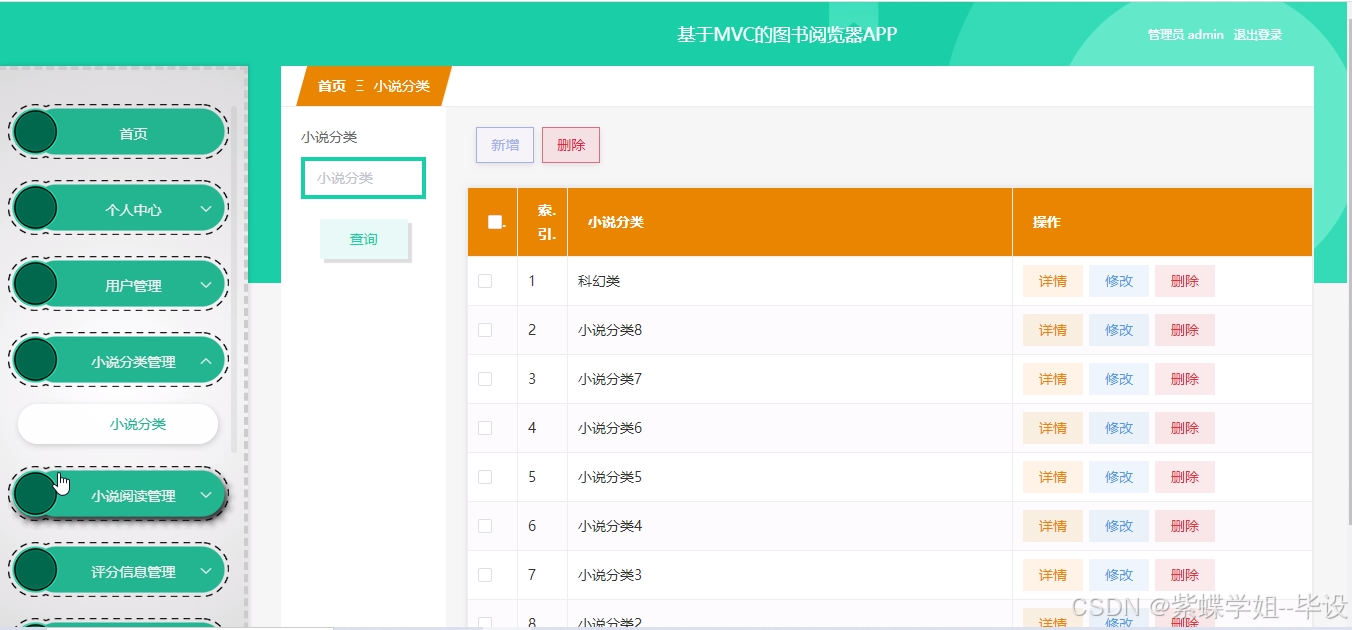Collapse the 小说分类管理 sidebar menu
Image resolution: width=1352 pixels, height=630 pixels.
[x=119, y=362]
